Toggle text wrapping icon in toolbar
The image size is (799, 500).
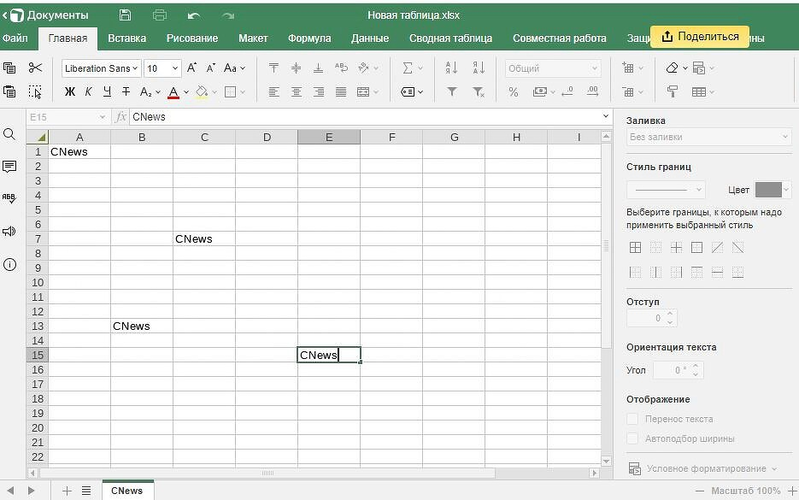pos(341,68)
